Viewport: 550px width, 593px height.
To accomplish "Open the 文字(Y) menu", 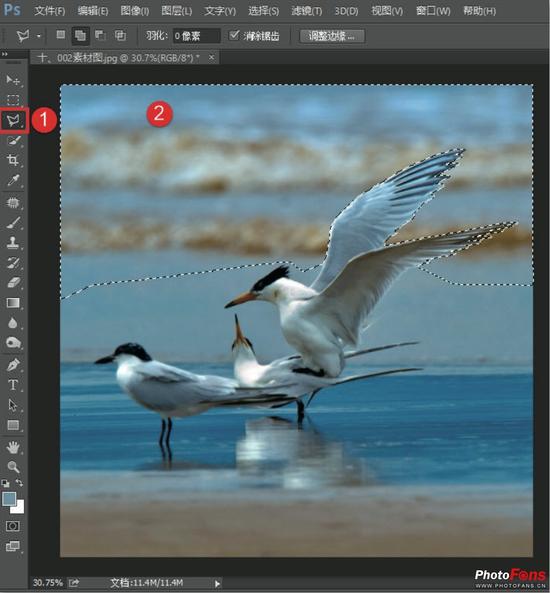I will (220, 11).
